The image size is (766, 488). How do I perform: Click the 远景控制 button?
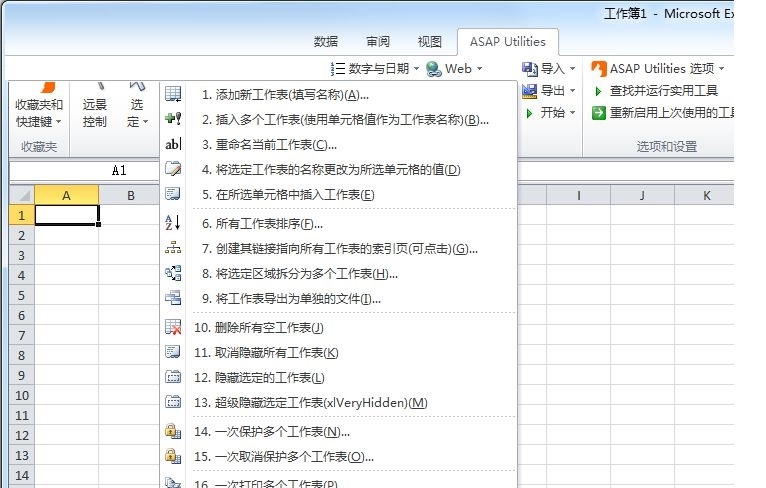(x=94, y=113)
